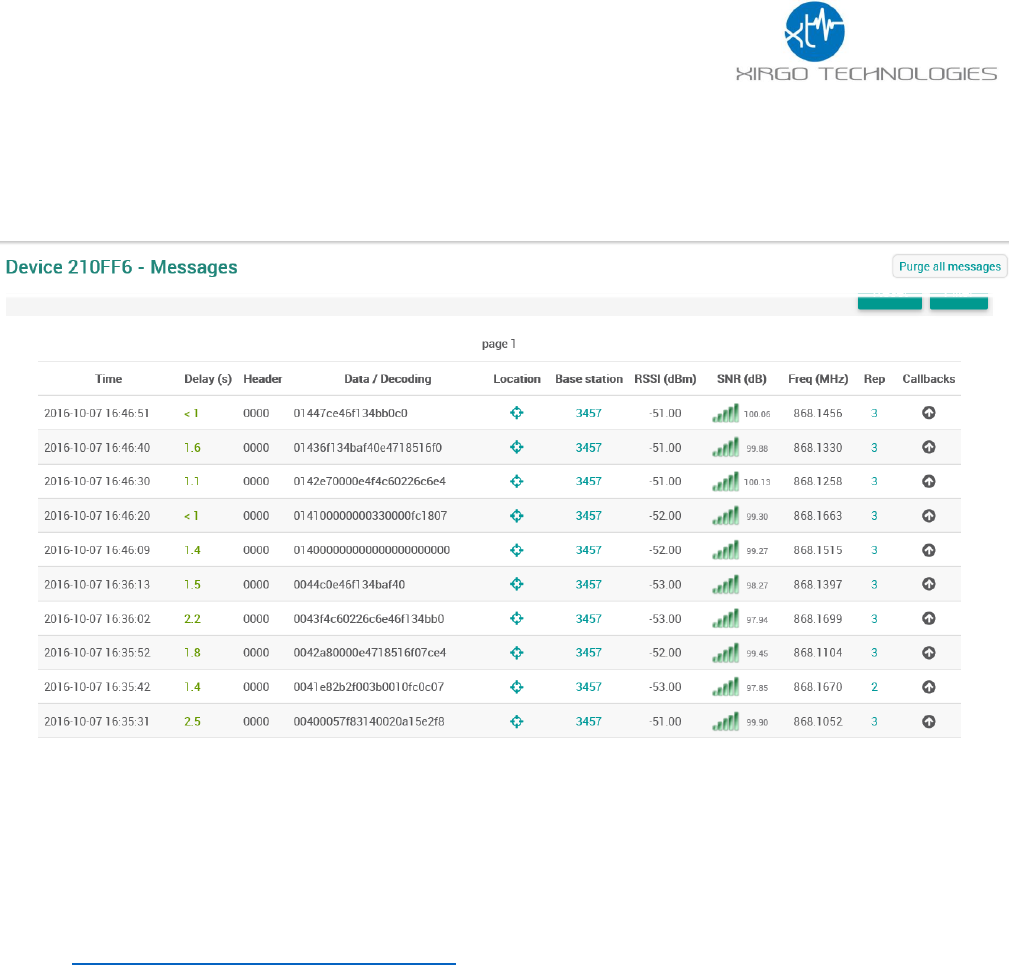Show location for 16:35:31 message
This screenshot has width=1009, height=965.
pyautogui.click(x=517, y=721)
